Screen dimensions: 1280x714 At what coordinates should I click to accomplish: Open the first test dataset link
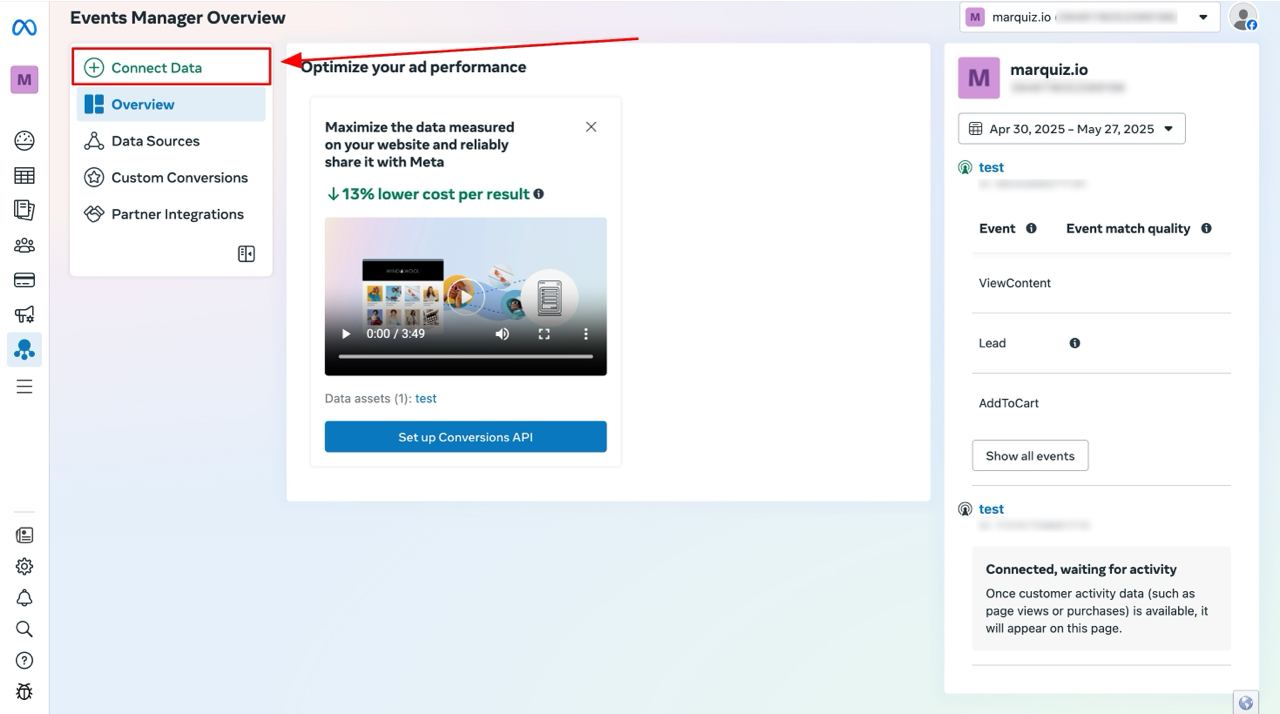991,167
